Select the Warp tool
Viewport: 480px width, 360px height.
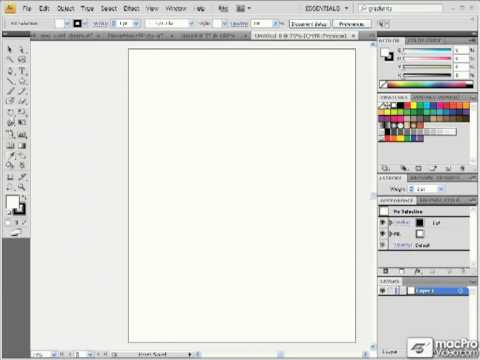[x=10, y=123]
